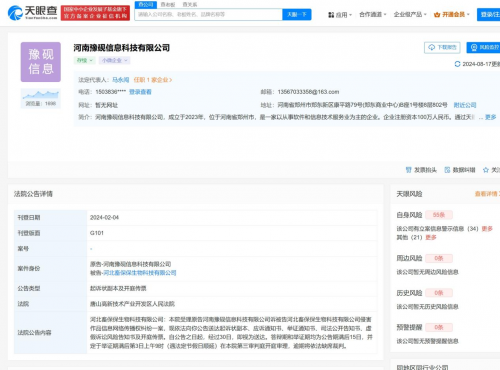Click the 发票抬头 invoice header icon
Screen dimensions: 500x370
pos(408,170)
